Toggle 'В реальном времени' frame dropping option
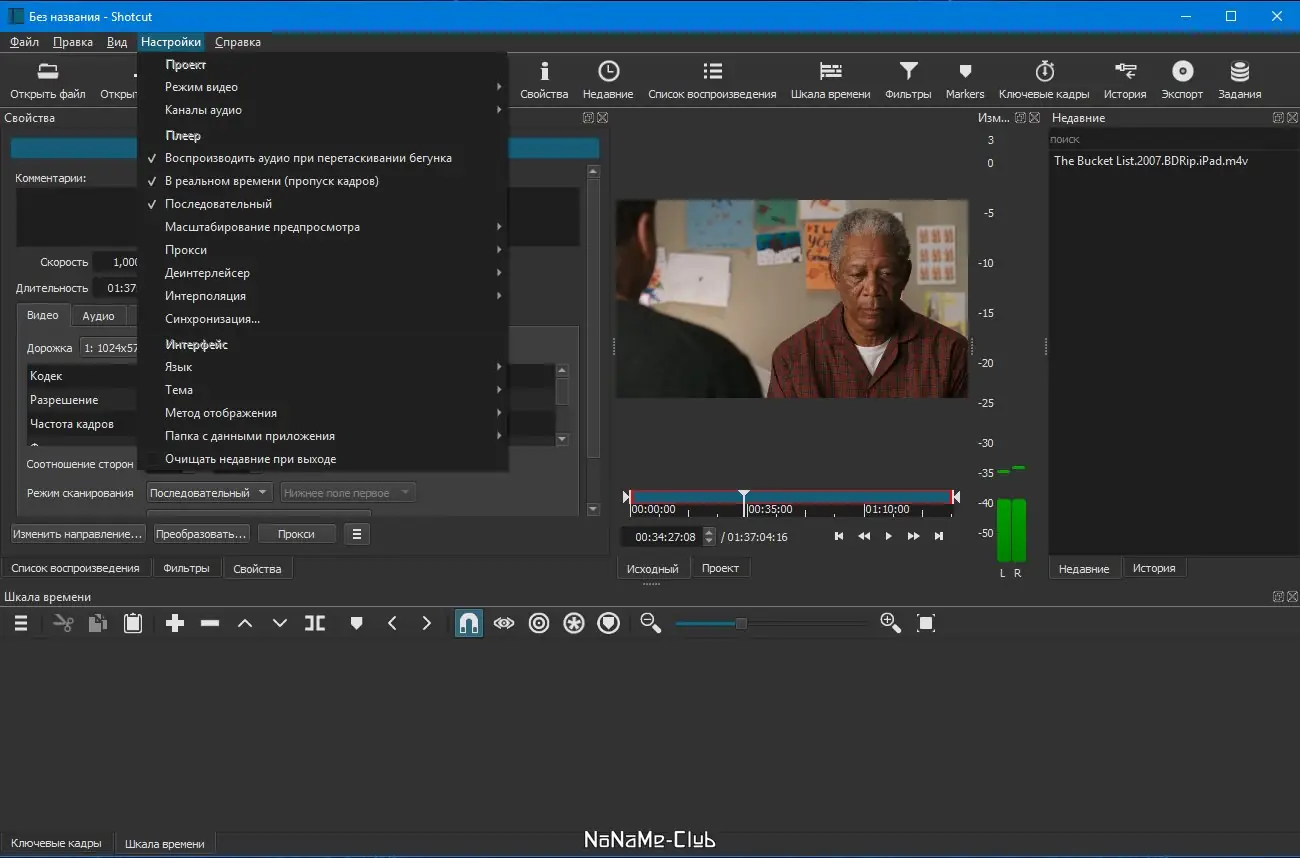The image size is (1300, 858). [271, 181]
